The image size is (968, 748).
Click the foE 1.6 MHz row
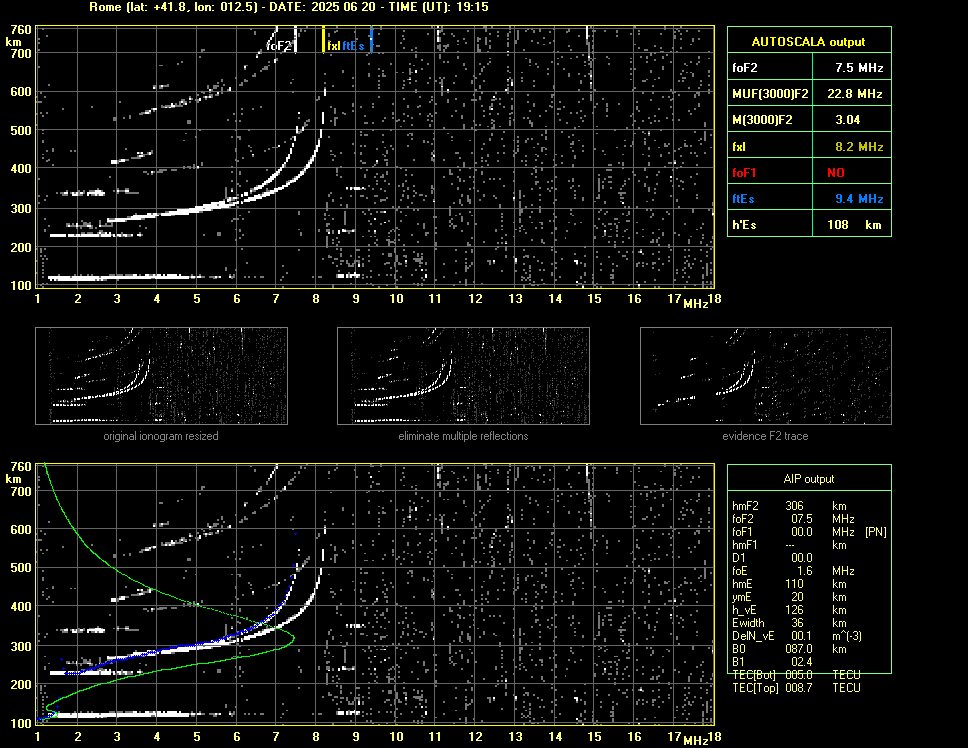(x=793, y=571)
